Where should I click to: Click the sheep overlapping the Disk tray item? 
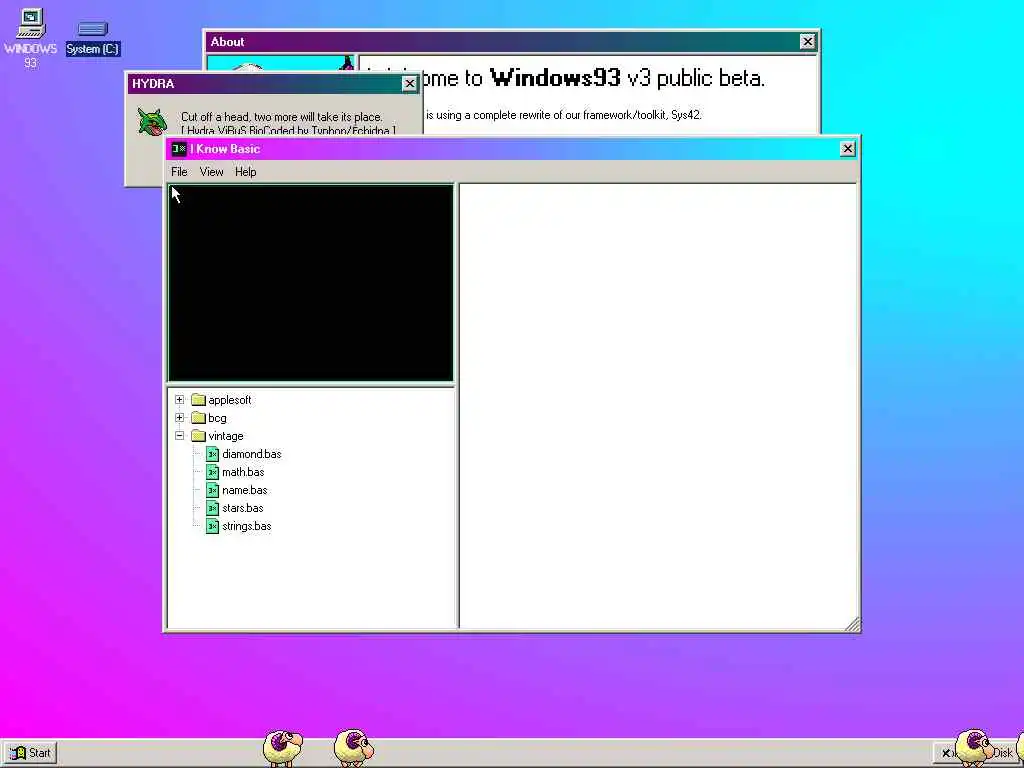[x=974, y=747]
